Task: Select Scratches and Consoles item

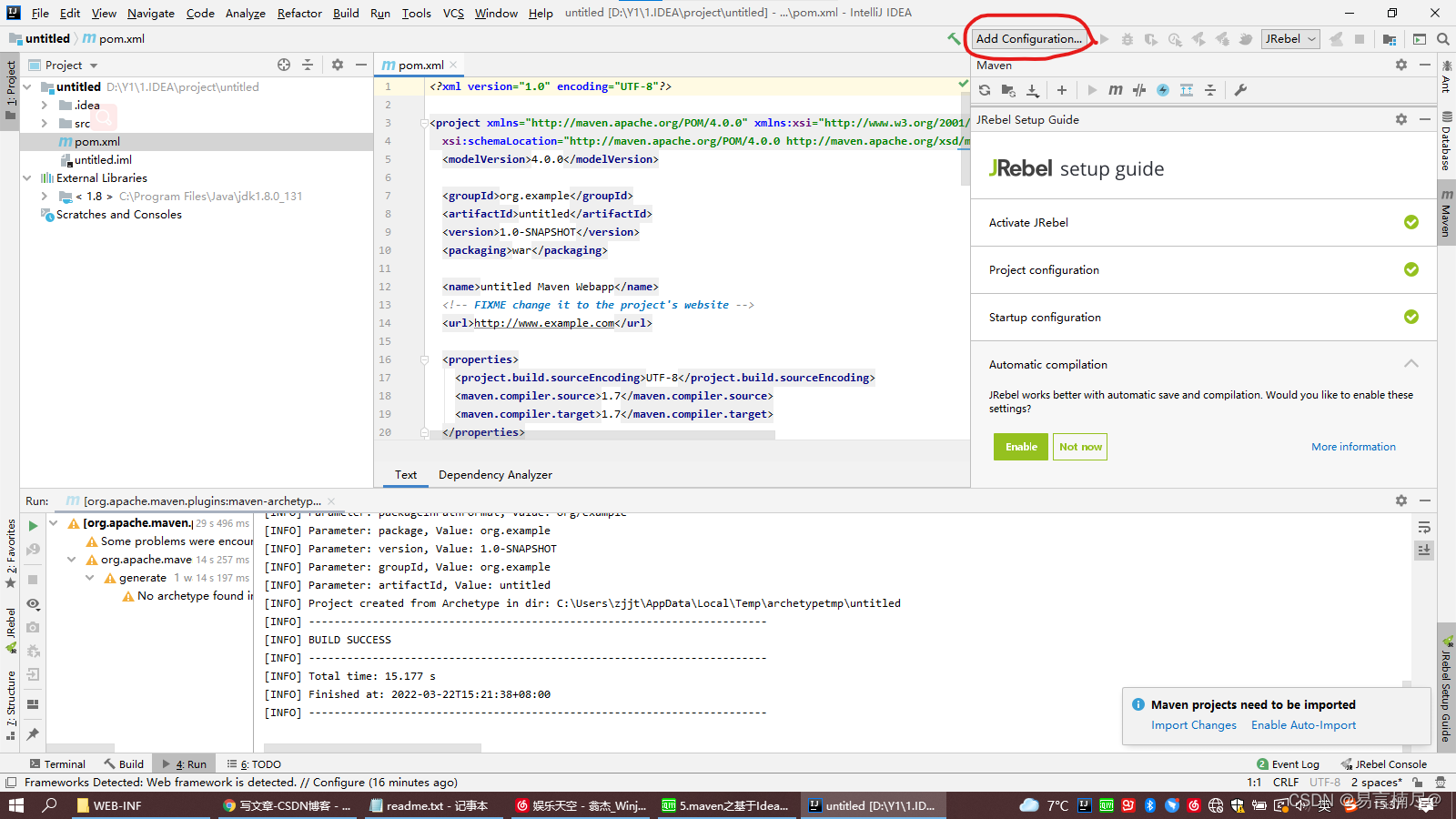Action: click(x=118, y=215)
